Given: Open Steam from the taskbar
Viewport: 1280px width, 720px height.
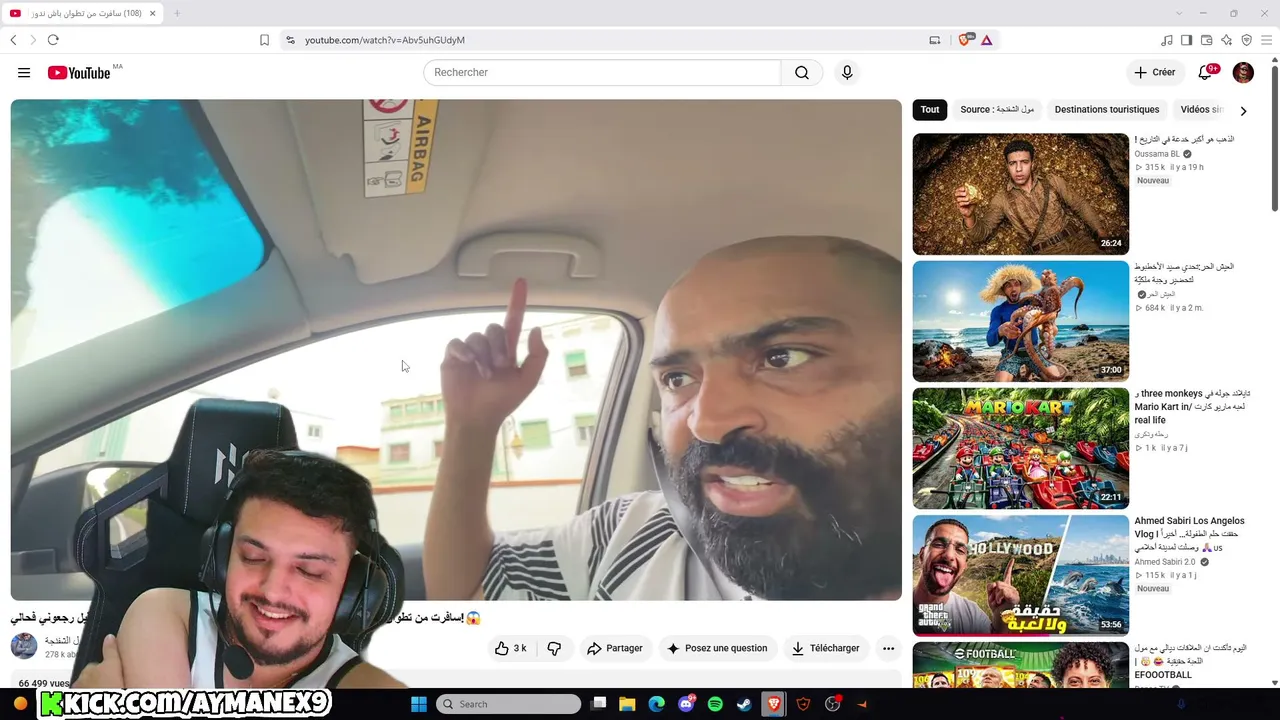Looking at the screenshot, I should (744, 704).
